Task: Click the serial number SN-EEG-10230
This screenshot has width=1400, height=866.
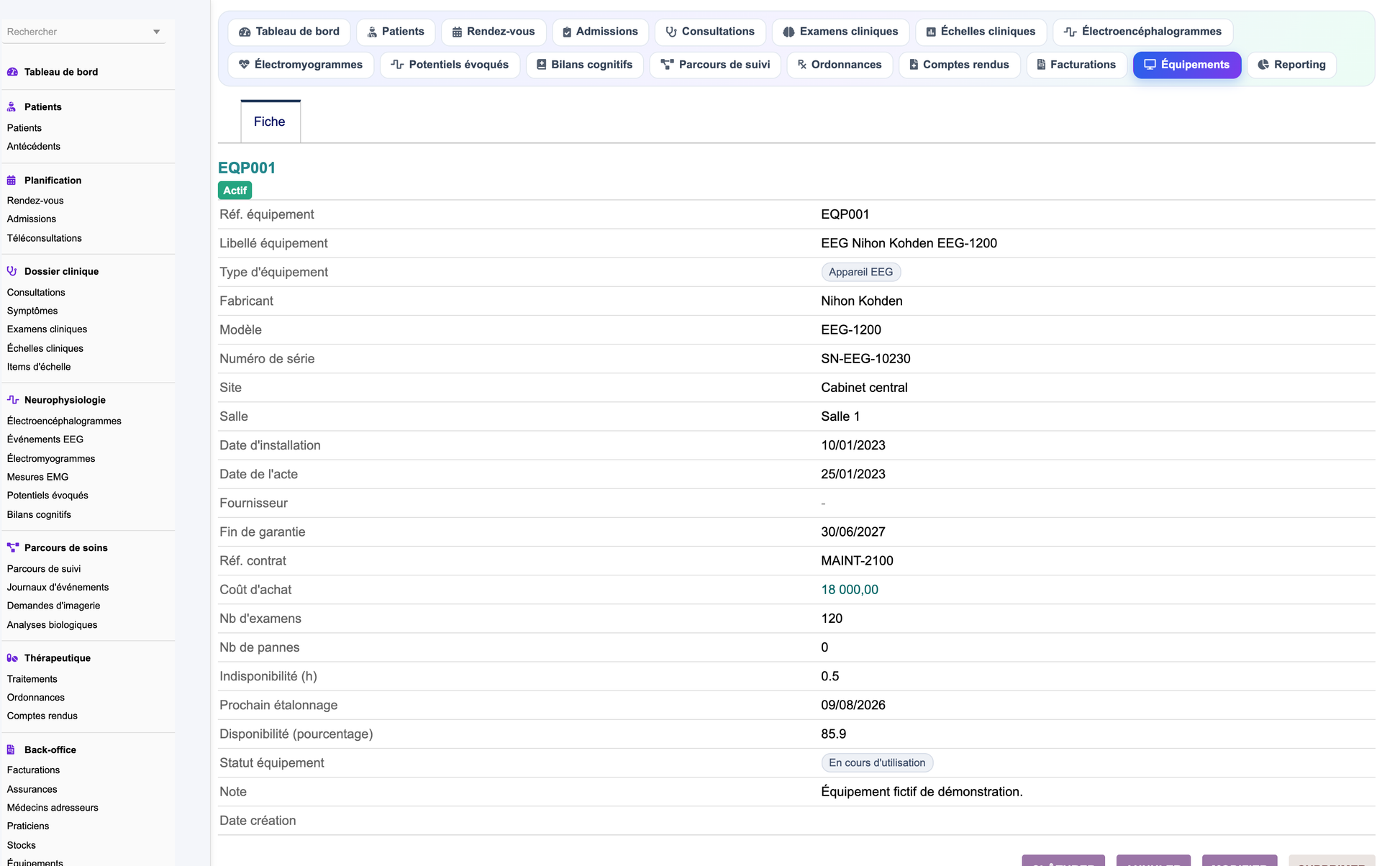Action: (x=866, y=359)
